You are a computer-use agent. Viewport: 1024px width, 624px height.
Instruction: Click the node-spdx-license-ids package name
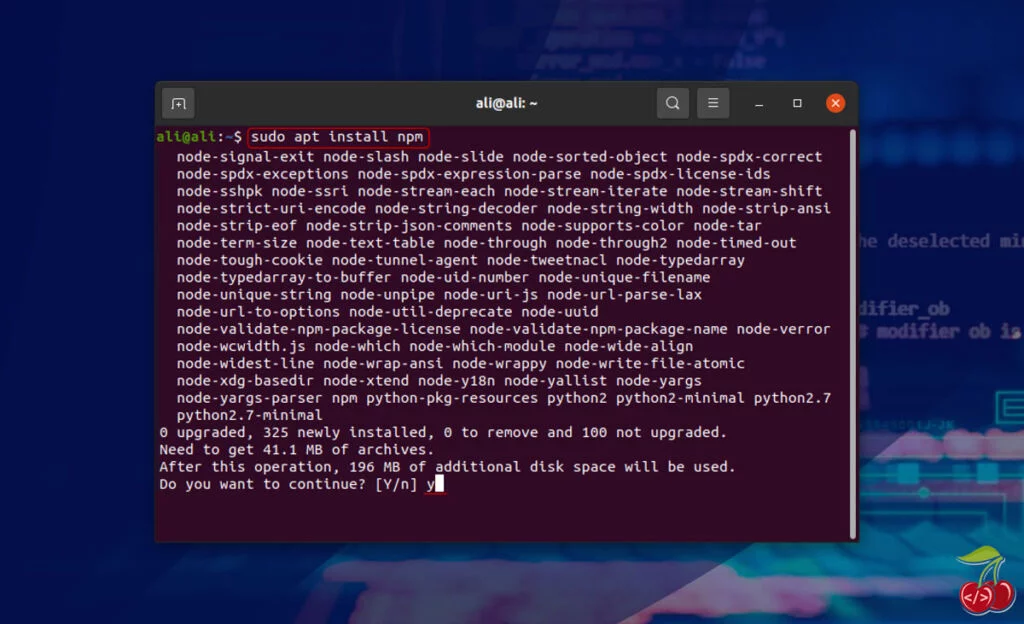click(680, 174)
